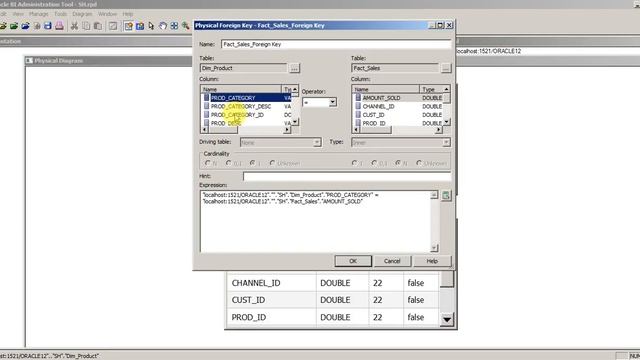Select right cardinality 1 radio button
This screenshot has width=640, height=360.
pos(354,163)
